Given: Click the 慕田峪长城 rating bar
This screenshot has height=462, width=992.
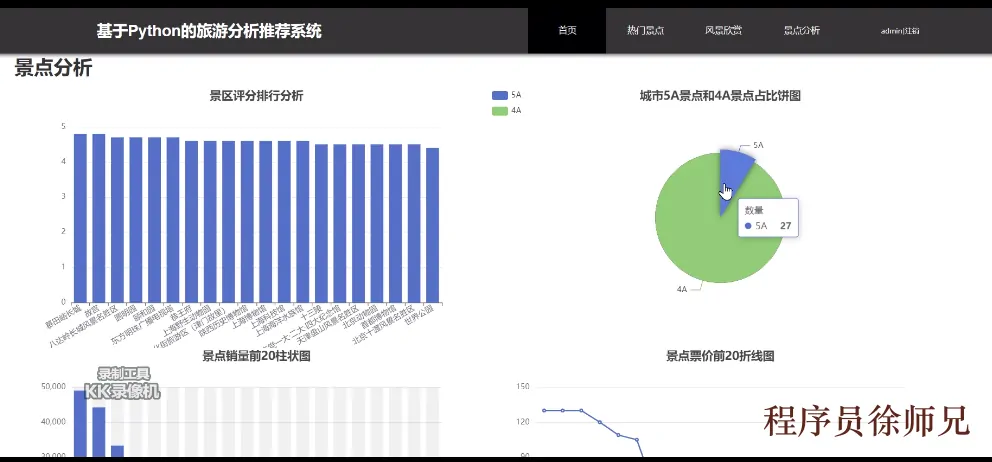Looking at the screenshot, I should (x=80, y=218).
